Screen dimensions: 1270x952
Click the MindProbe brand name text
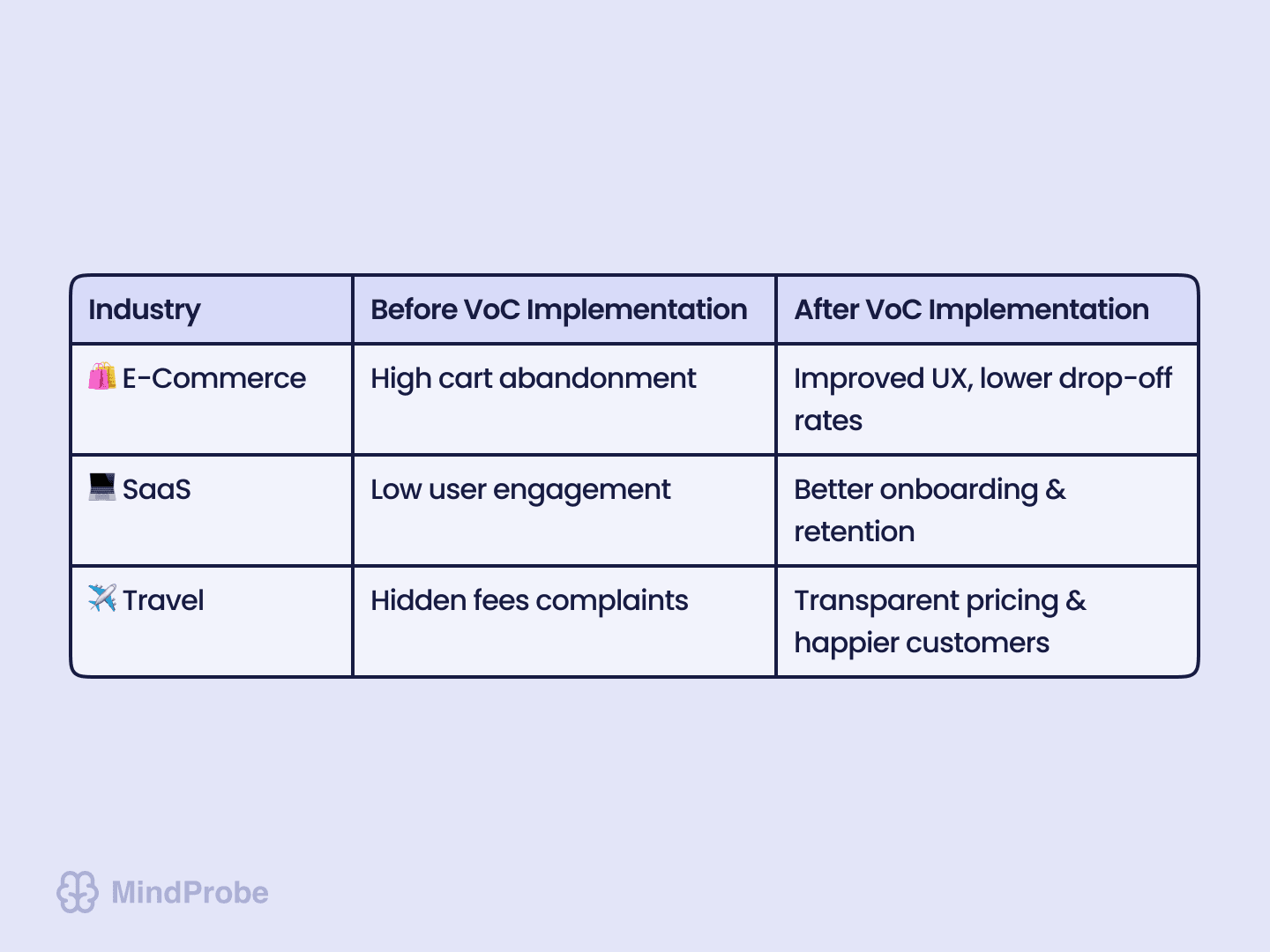[190, 893]
